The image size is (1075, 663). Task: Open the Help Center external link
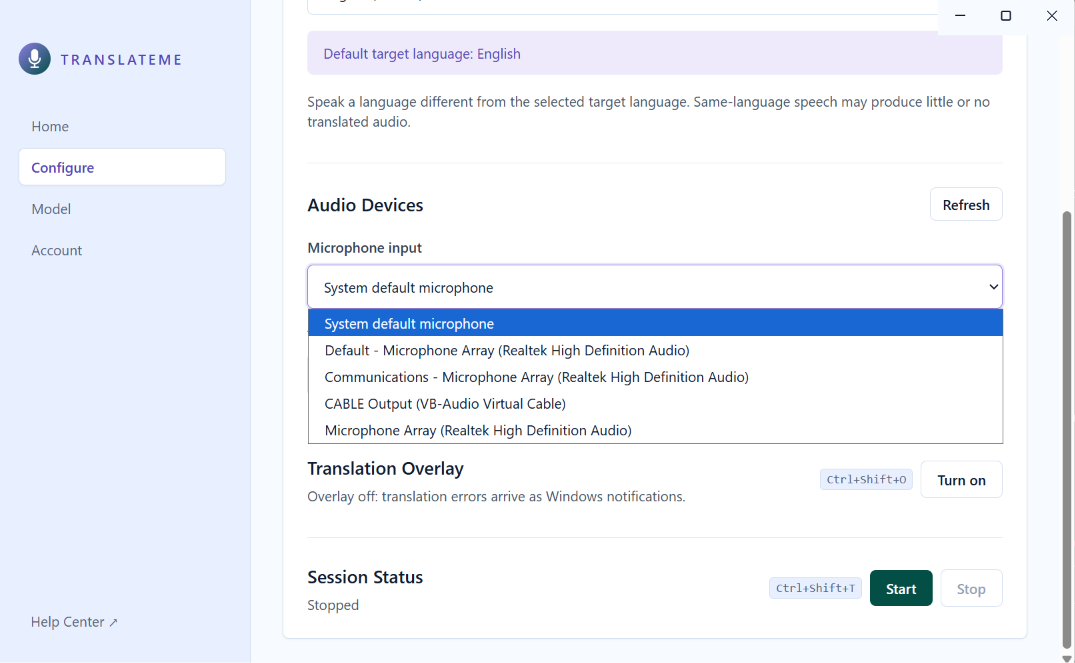(74, 622)
